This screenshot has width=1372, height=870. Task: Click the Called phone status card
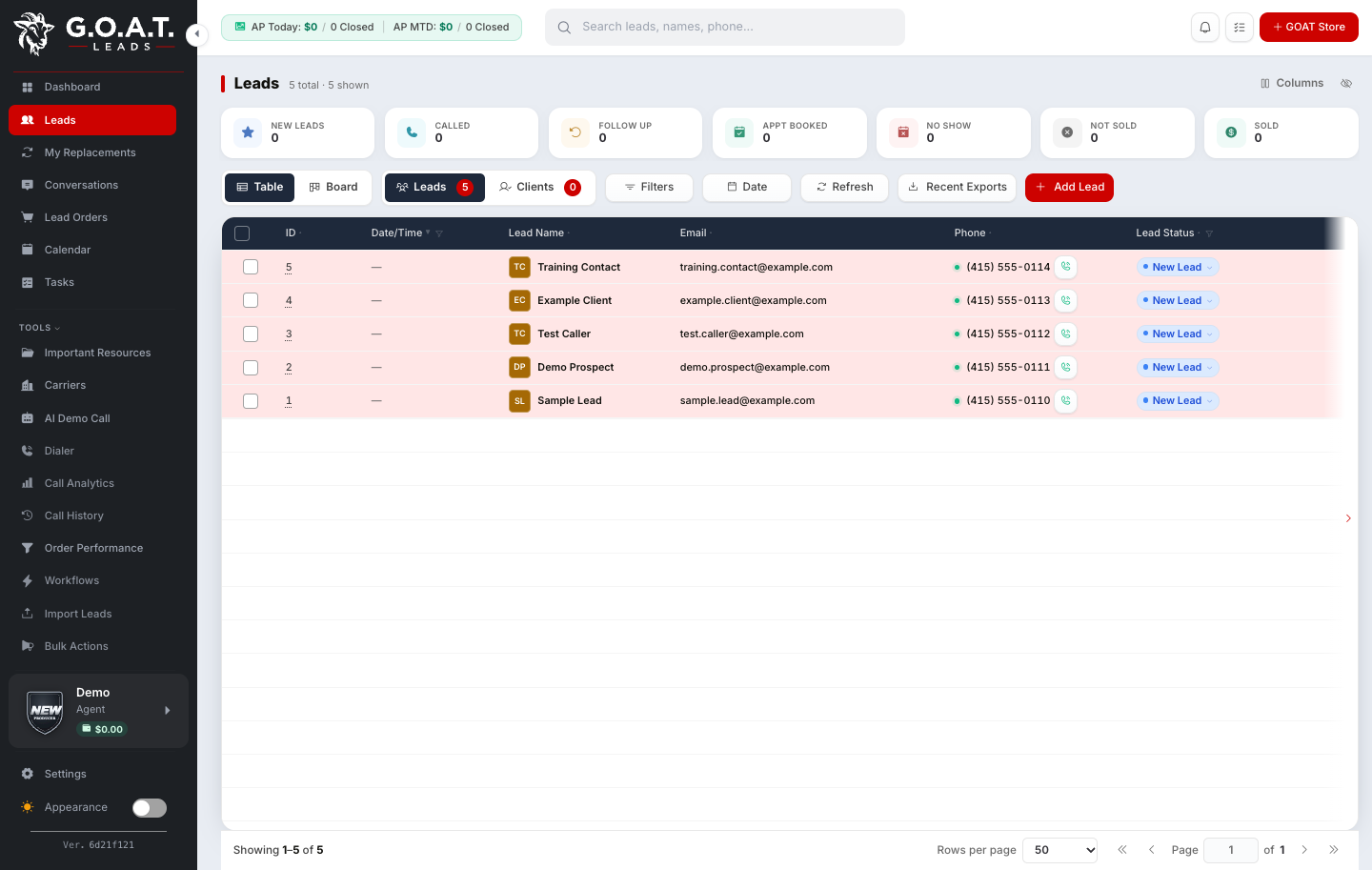(x=461, y=132)
